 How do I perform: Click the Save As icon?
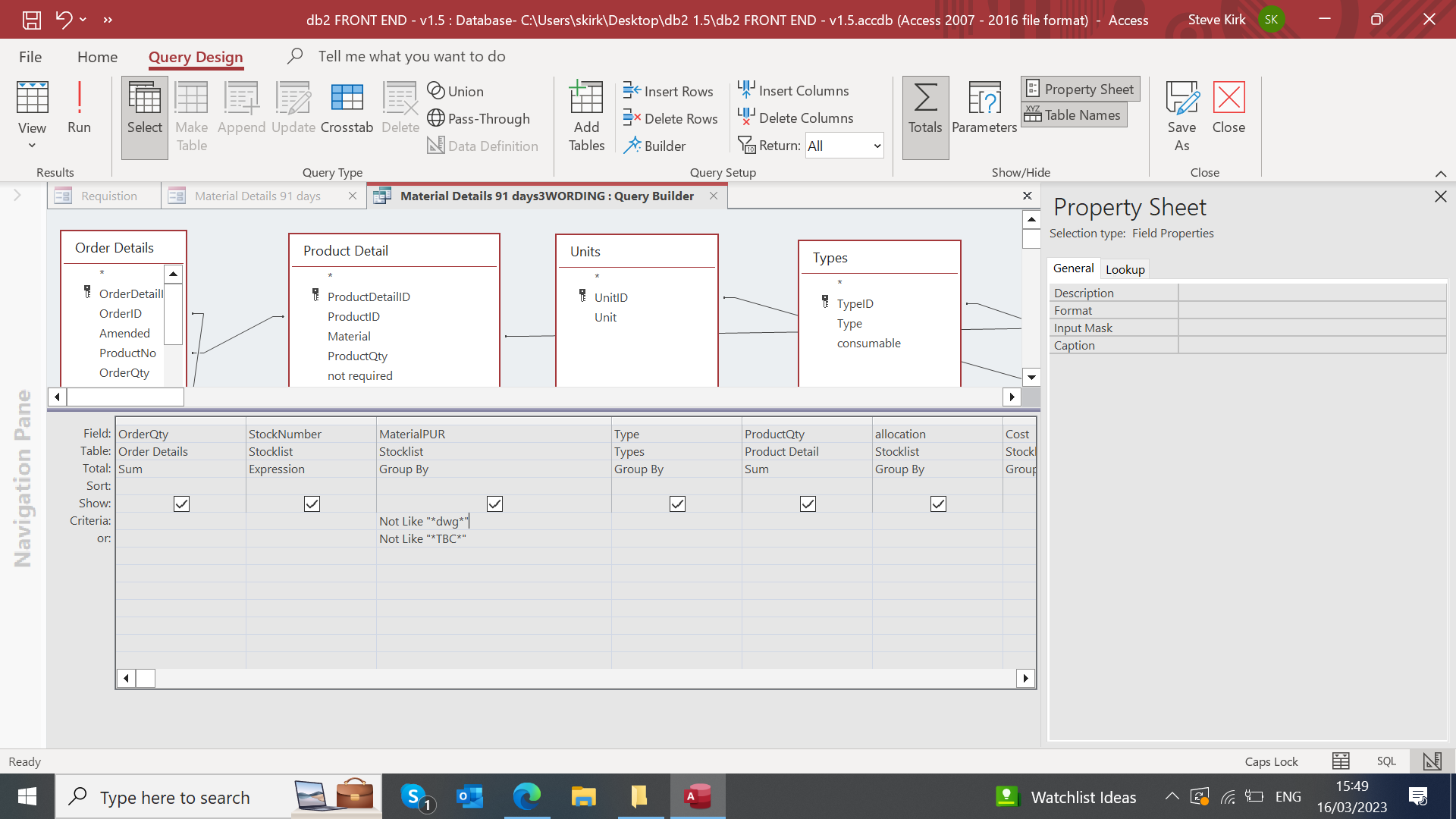[1181, 117]
